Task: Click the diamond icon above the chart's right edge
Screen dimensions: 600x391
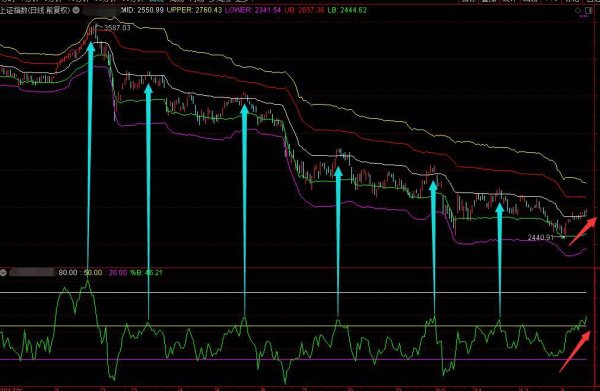Action: [x=578, y=10]
